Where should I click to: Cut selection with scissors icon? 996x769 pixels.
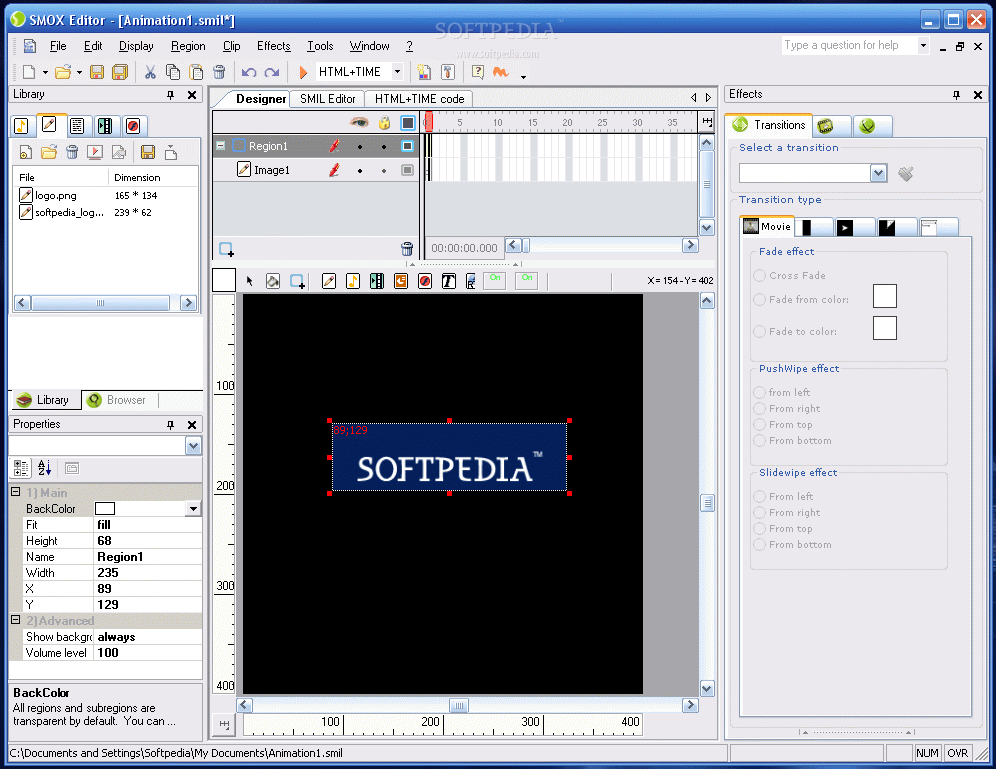[x=150, y=72]
